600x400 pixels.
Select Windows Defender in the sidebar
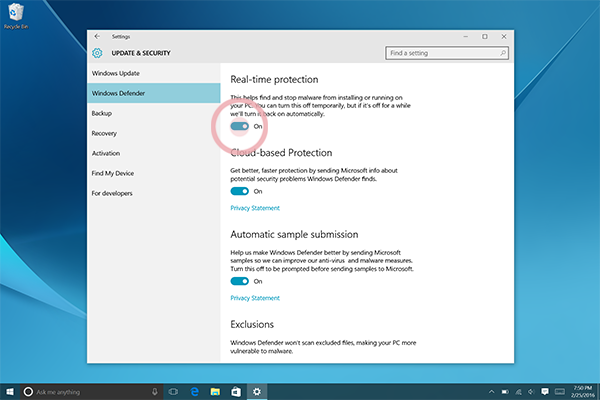coord(154,93)
